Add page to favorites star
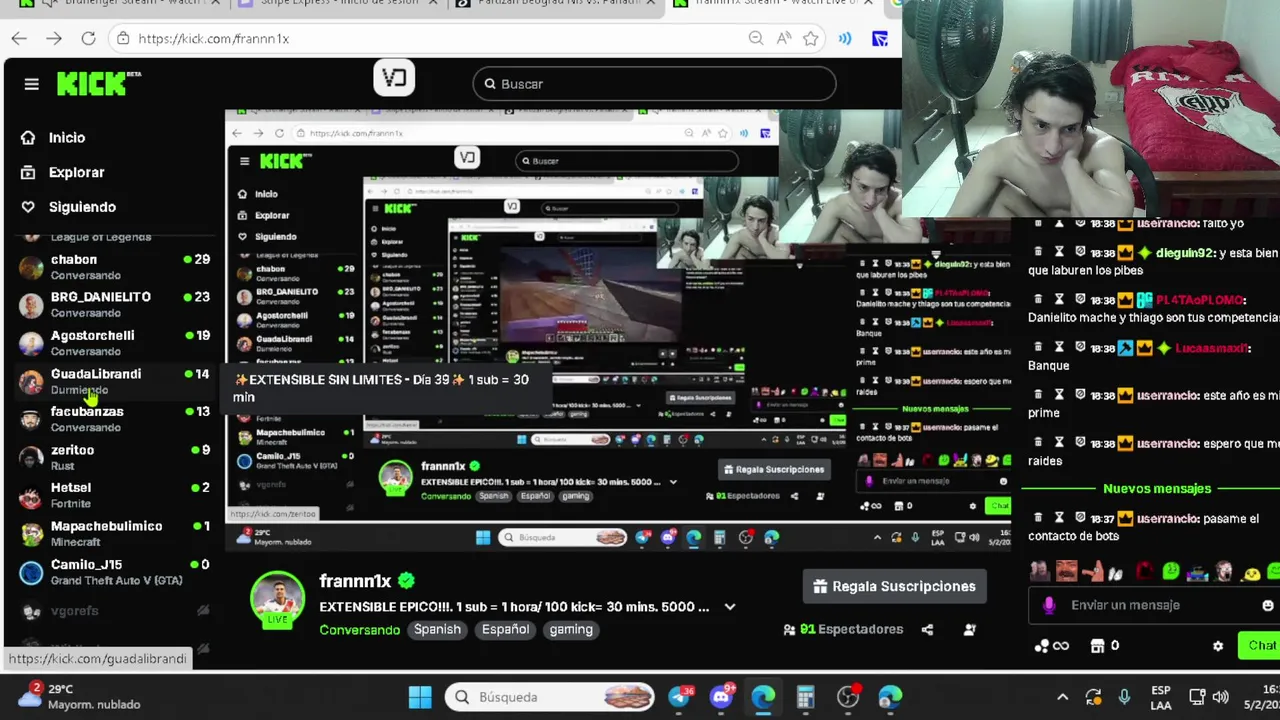The height and width of the screenshot is (720, 1280). click(x=811, y=38)
